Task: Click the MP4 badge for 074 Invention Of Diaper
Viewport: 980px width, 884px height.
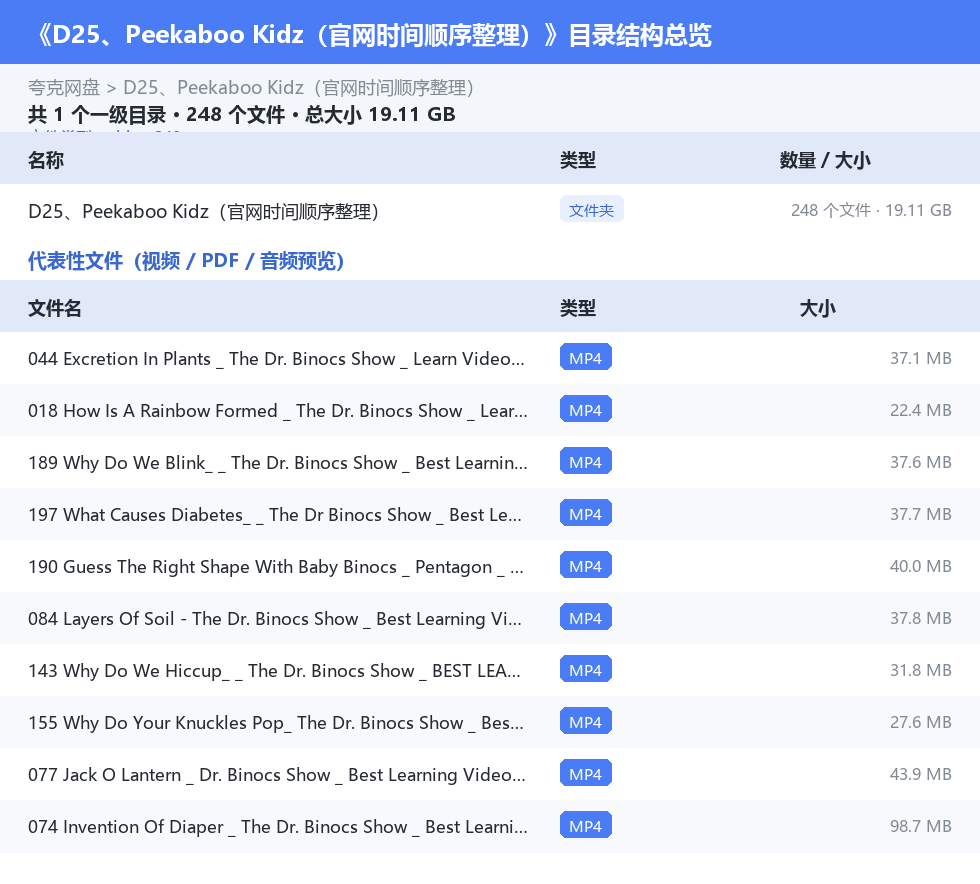Action: pyautogui.click(x=586, y=825)
